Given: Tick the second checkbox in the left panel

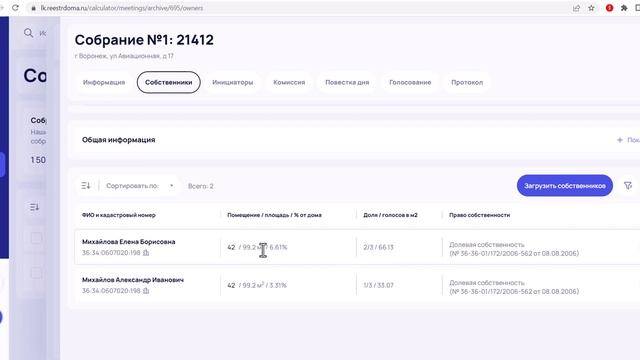Looking at the screenshot, I should (x=36, y=273).
